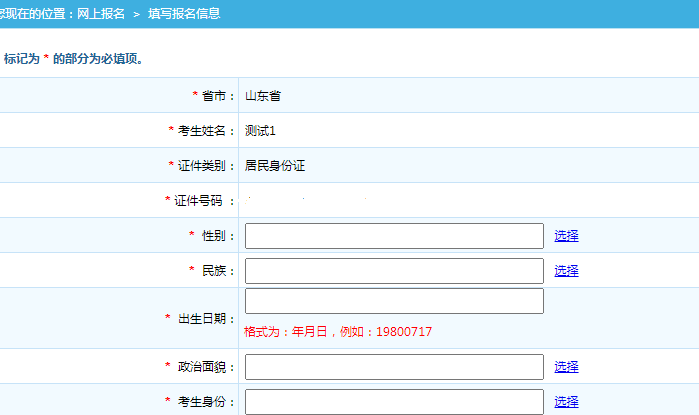The height and width of the screenshot is (415, 699).
Task: Focus the 民族 text box
Action: [394, 271]
